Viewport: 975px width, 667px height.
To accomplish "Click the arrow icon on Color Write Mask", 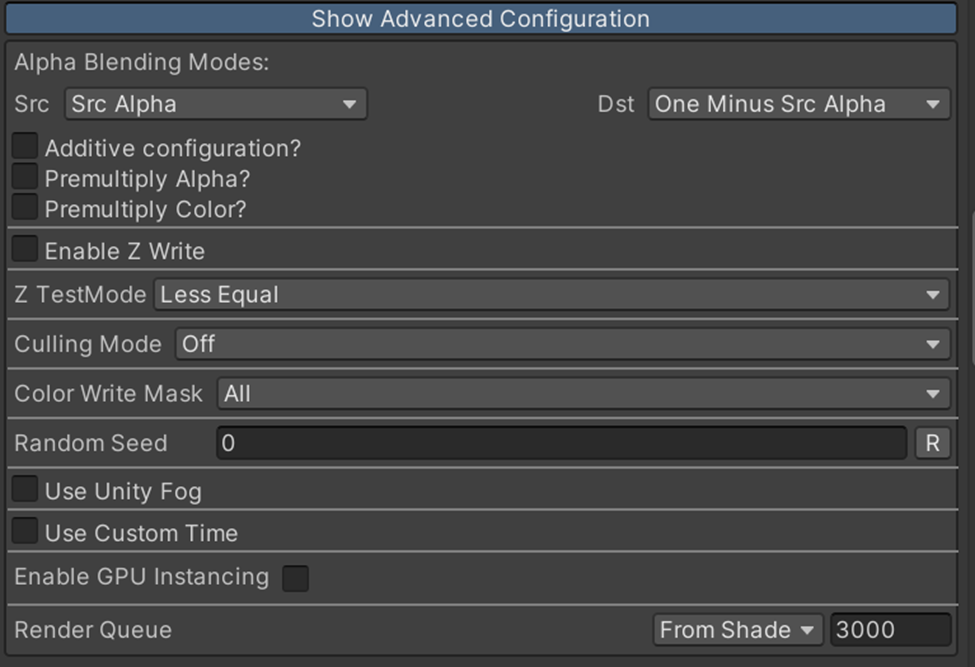I will pyautogui.click(x=933, y=394).
